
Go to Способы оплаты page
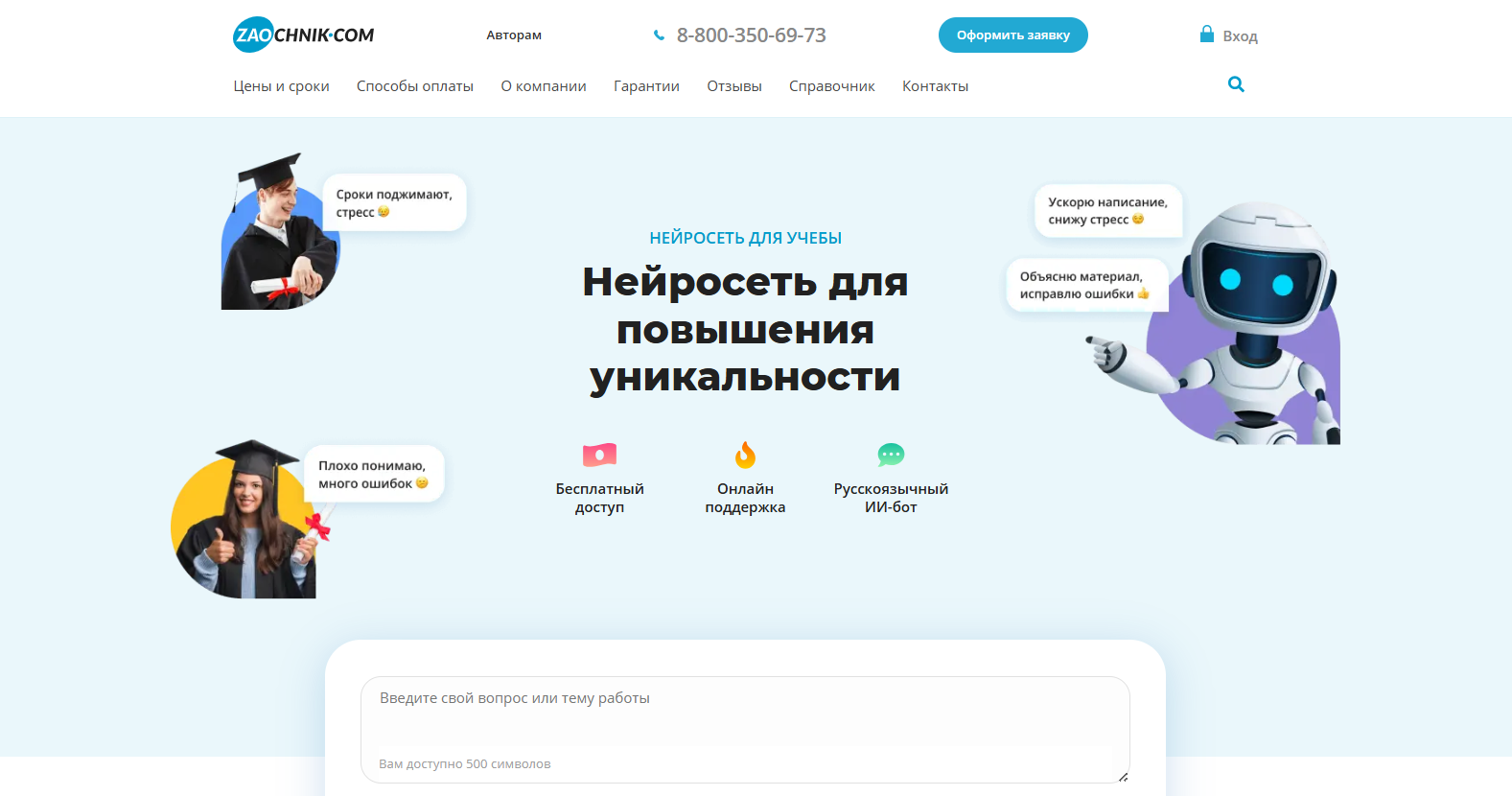click(414, 86)
